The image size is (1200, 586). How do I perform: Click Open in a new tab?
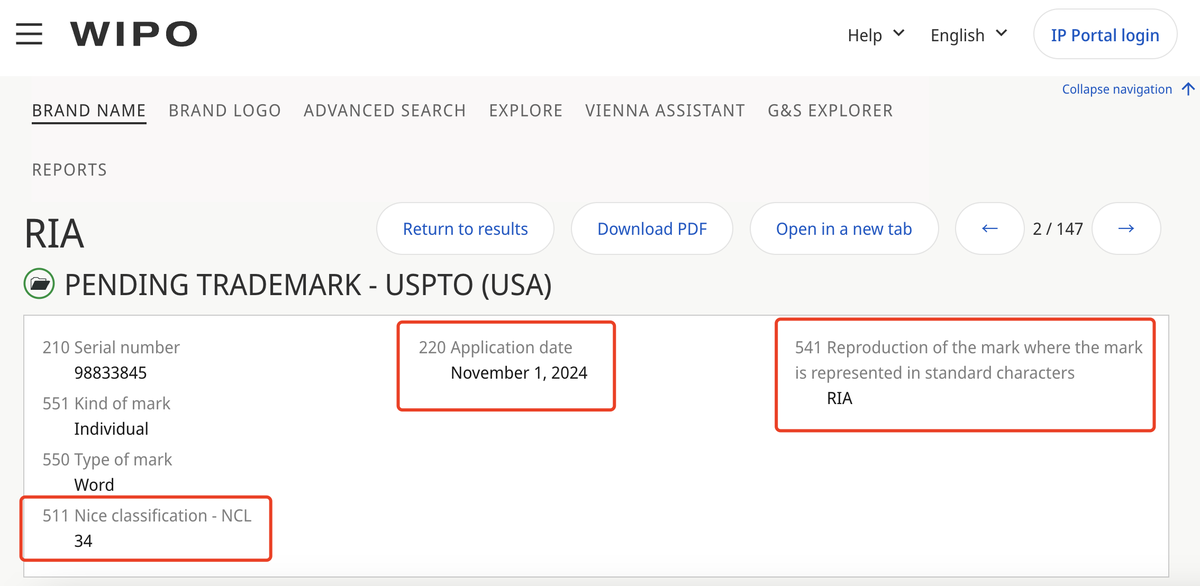tap(844, 229)
